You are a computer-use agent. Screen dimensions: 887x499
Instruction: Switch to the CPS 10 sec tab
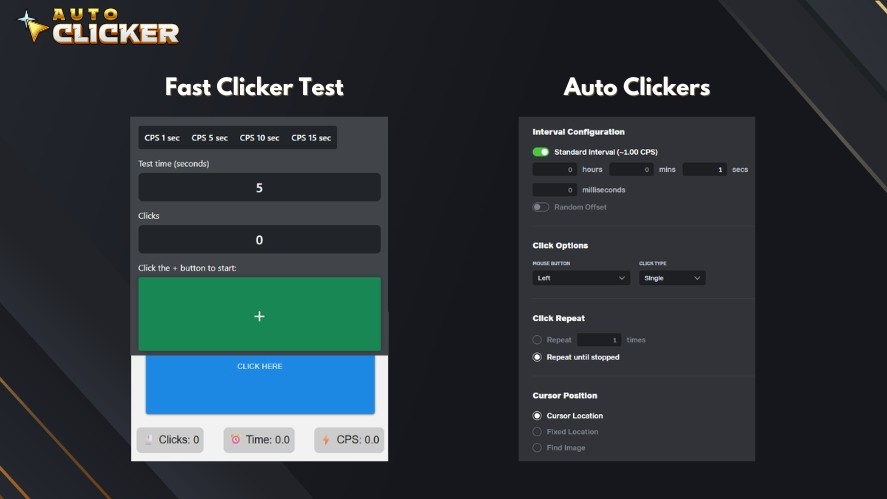point(259,137)
